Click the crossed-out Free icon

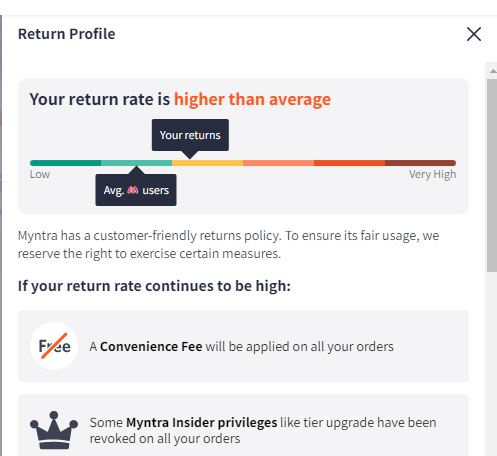(x=54, y=346)
